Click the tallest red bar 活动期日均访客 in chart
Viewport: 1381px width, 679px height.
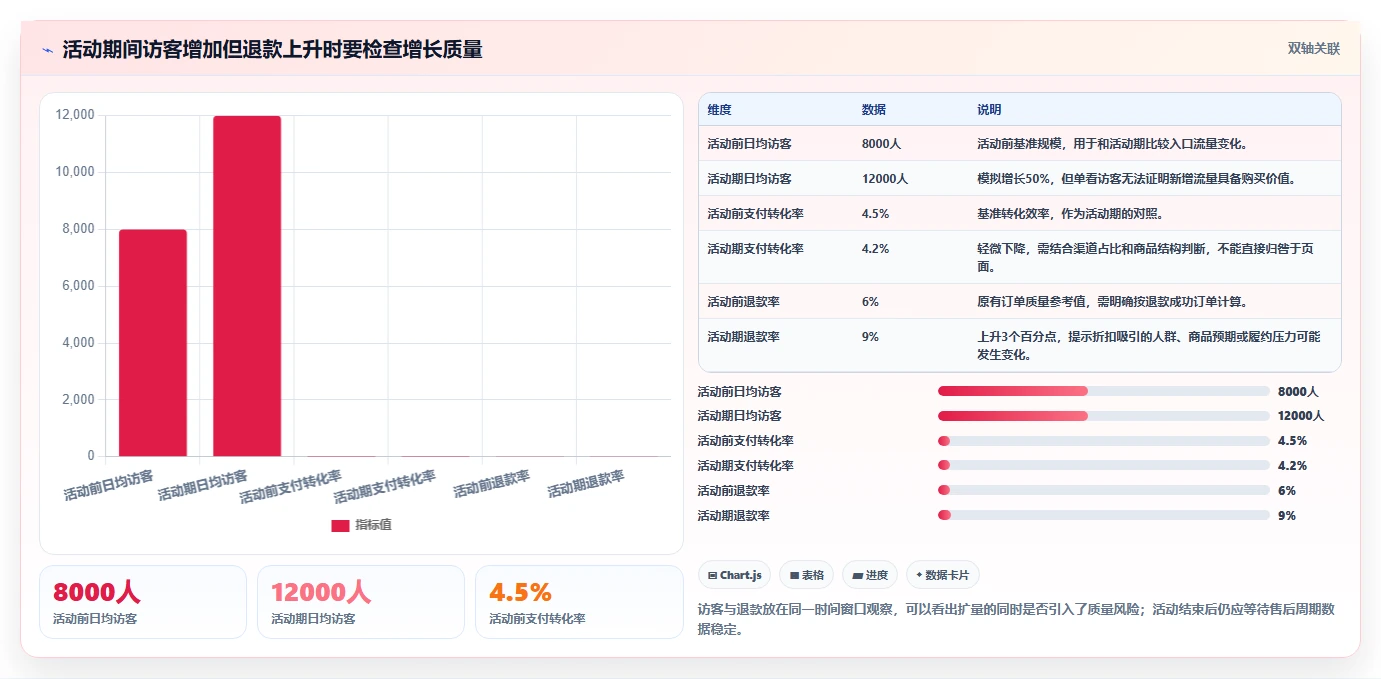pyautogui.click(x=247, y=286)
